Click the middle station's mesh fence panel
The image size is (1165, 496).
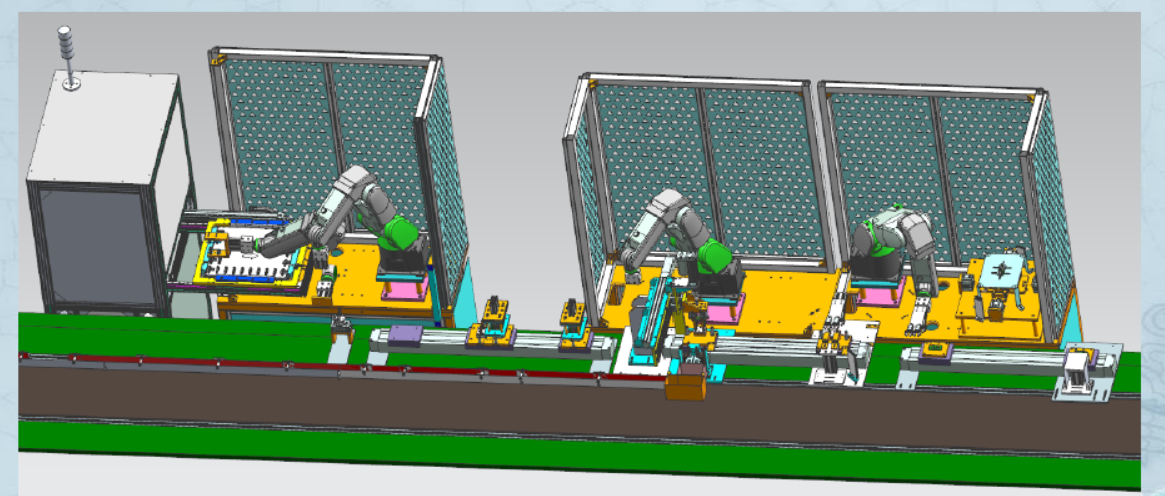tap(700, 150)
